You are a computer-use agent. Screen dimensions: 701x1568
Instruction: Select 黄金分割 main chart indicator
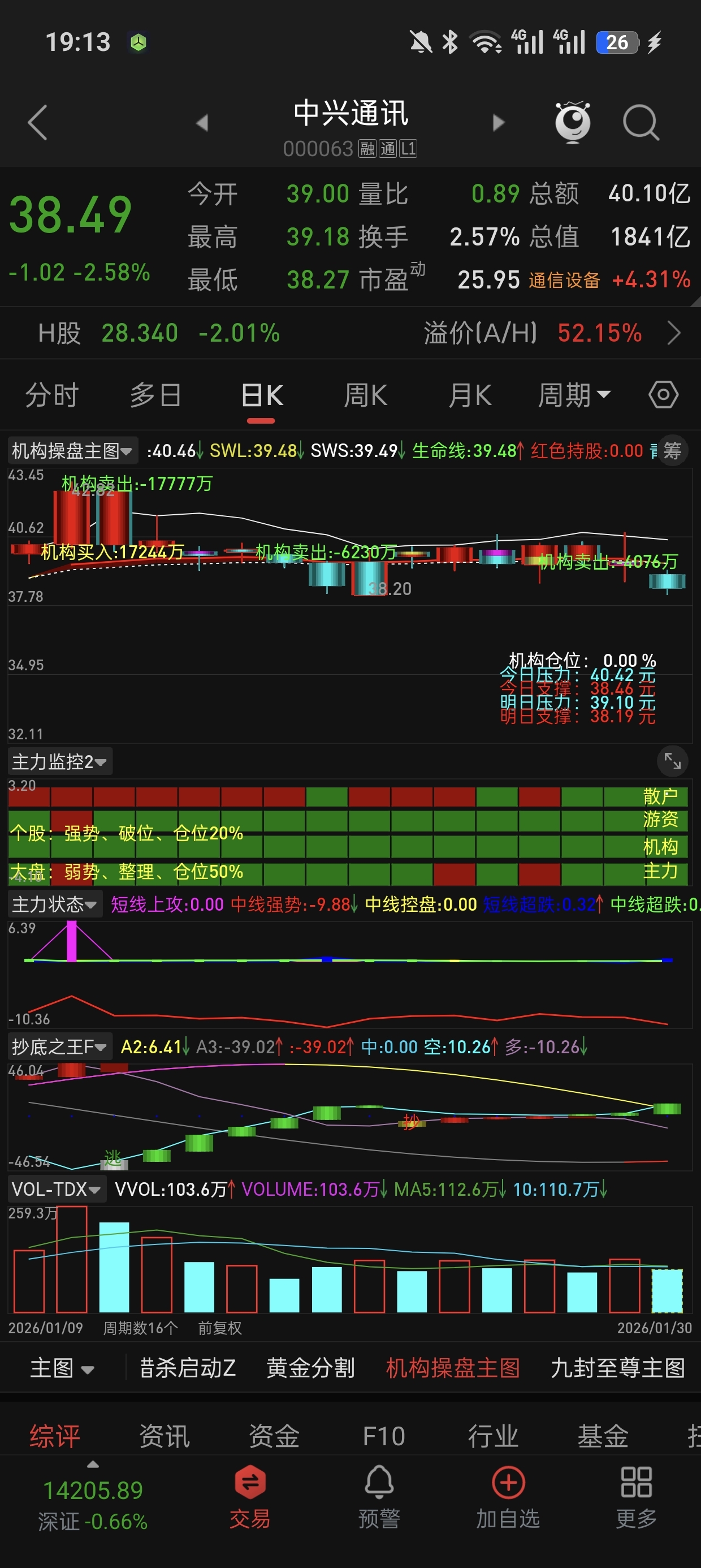pyautogui.click(x=310, y=1368)
